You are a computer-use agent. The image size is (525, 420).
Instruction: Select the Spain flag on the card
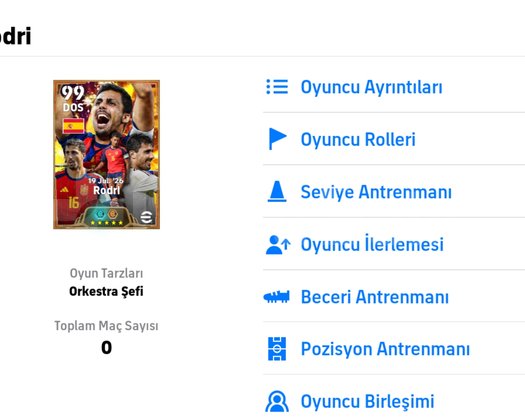(74, 126)
